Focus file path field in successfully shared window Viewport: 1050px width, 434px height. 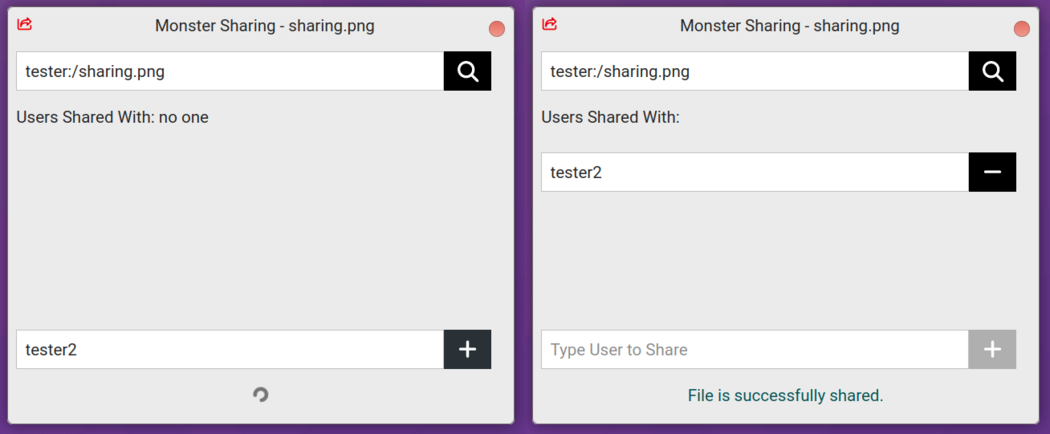755,71
